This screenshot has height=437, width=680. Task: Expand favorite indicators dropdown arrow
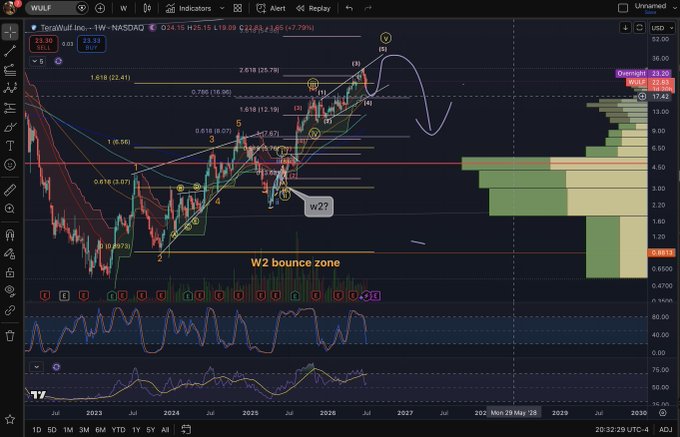[222, 8]
